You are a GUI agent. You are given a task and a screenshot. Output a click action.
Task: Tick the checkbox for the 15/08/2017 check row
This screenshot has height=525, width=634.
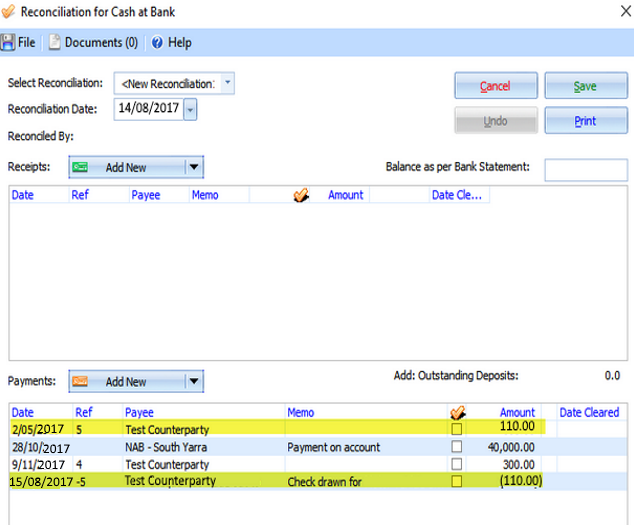(456, 481)
